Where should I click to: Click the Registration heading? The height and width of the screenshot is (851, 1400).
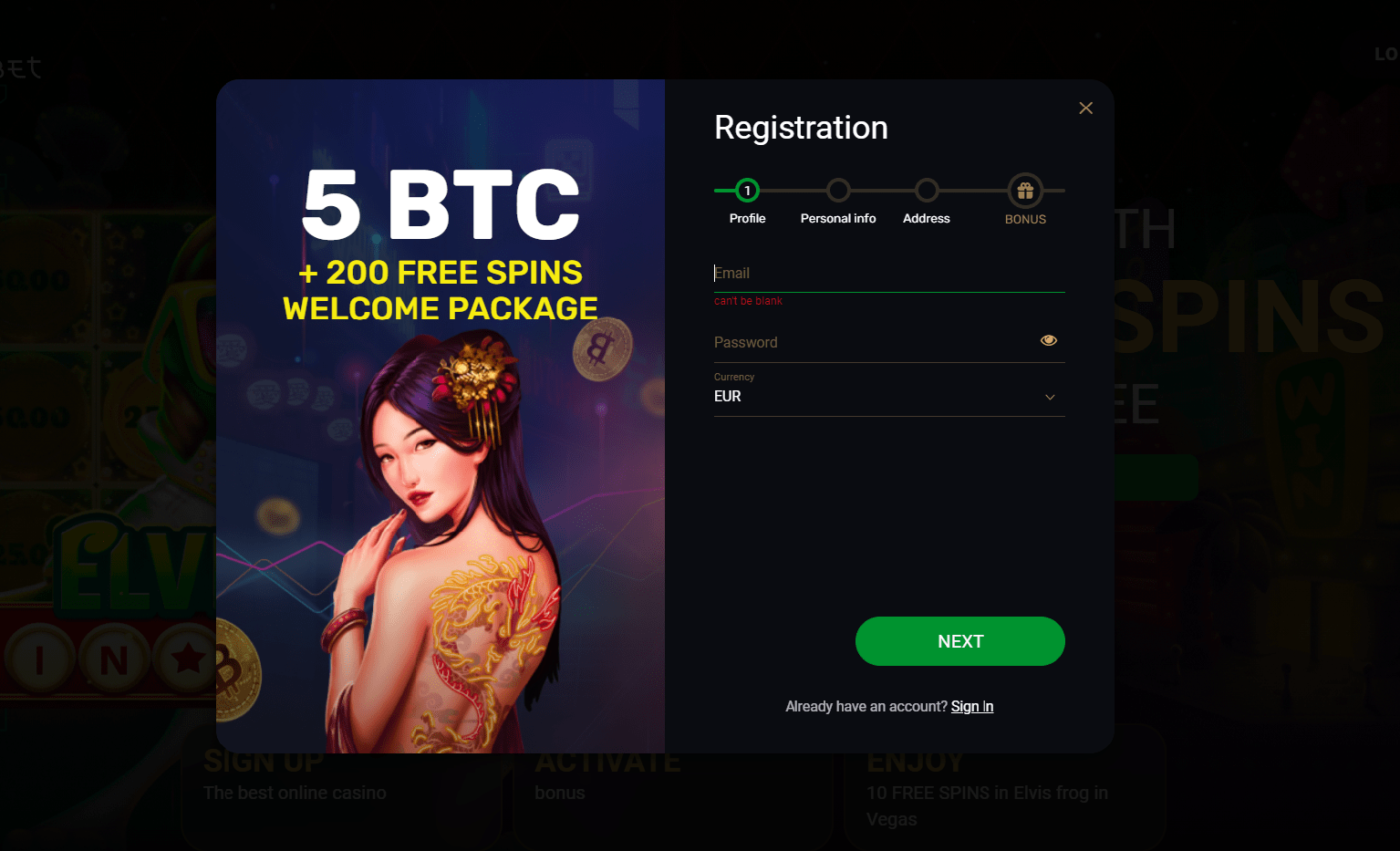[x=801, y=128]
